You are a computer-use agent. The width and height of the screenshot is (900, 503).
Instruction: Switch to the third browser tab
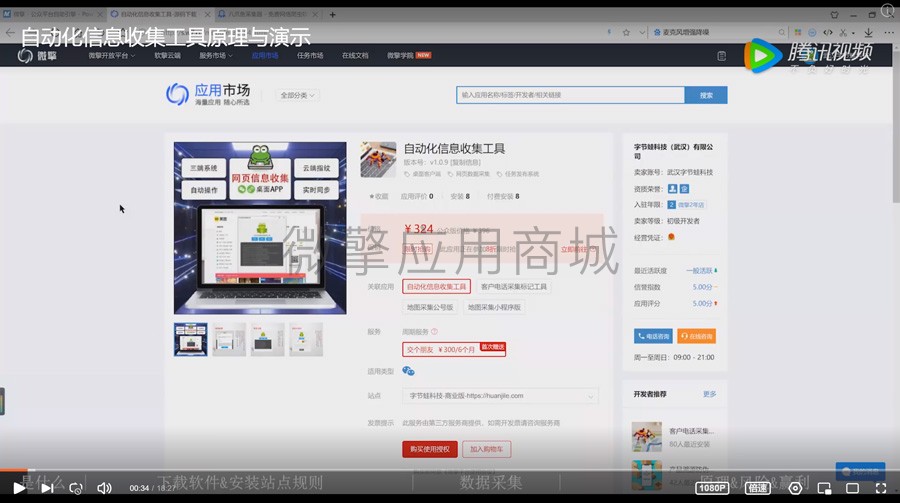point(269,14)
